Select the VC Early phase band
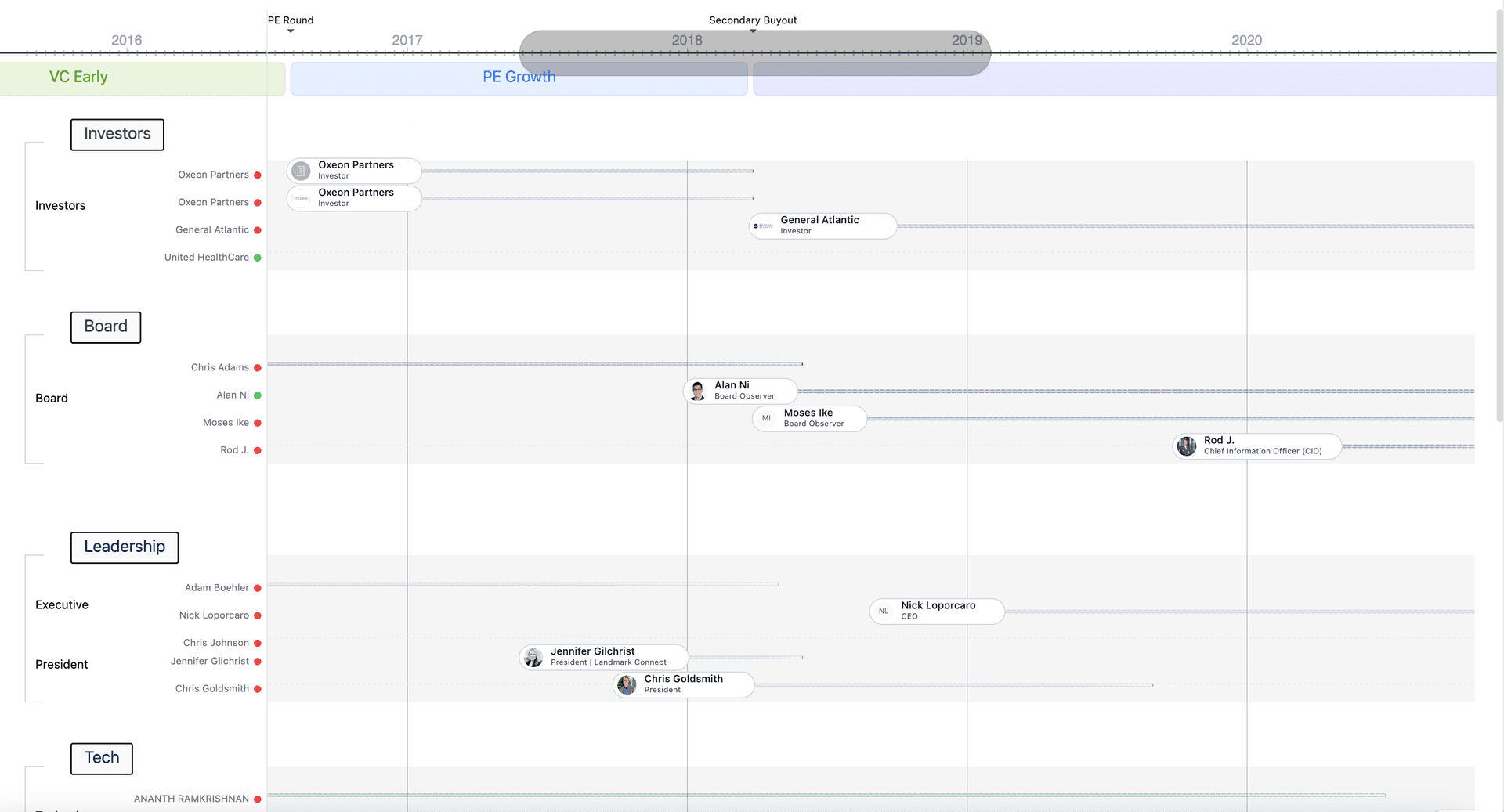 143,78
